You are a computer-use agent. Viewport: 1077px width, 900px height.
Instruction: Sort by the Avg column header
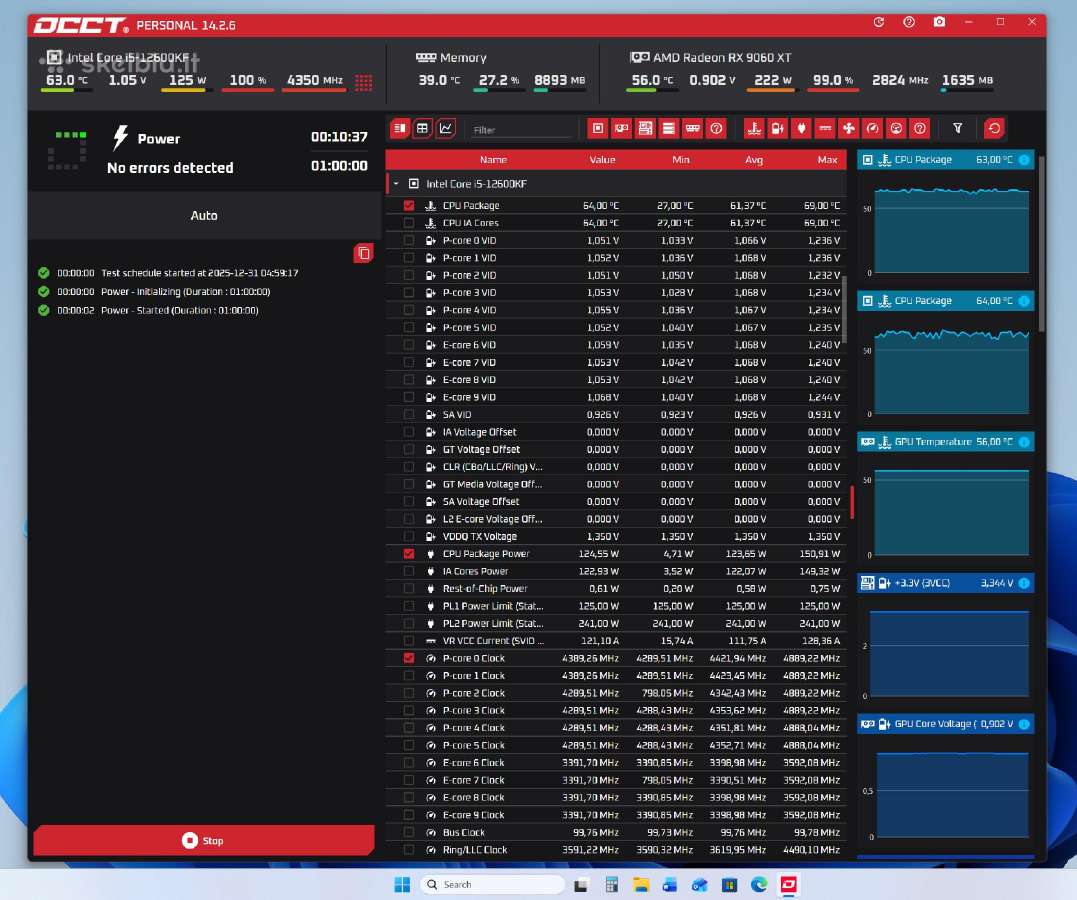pos(753,159)
